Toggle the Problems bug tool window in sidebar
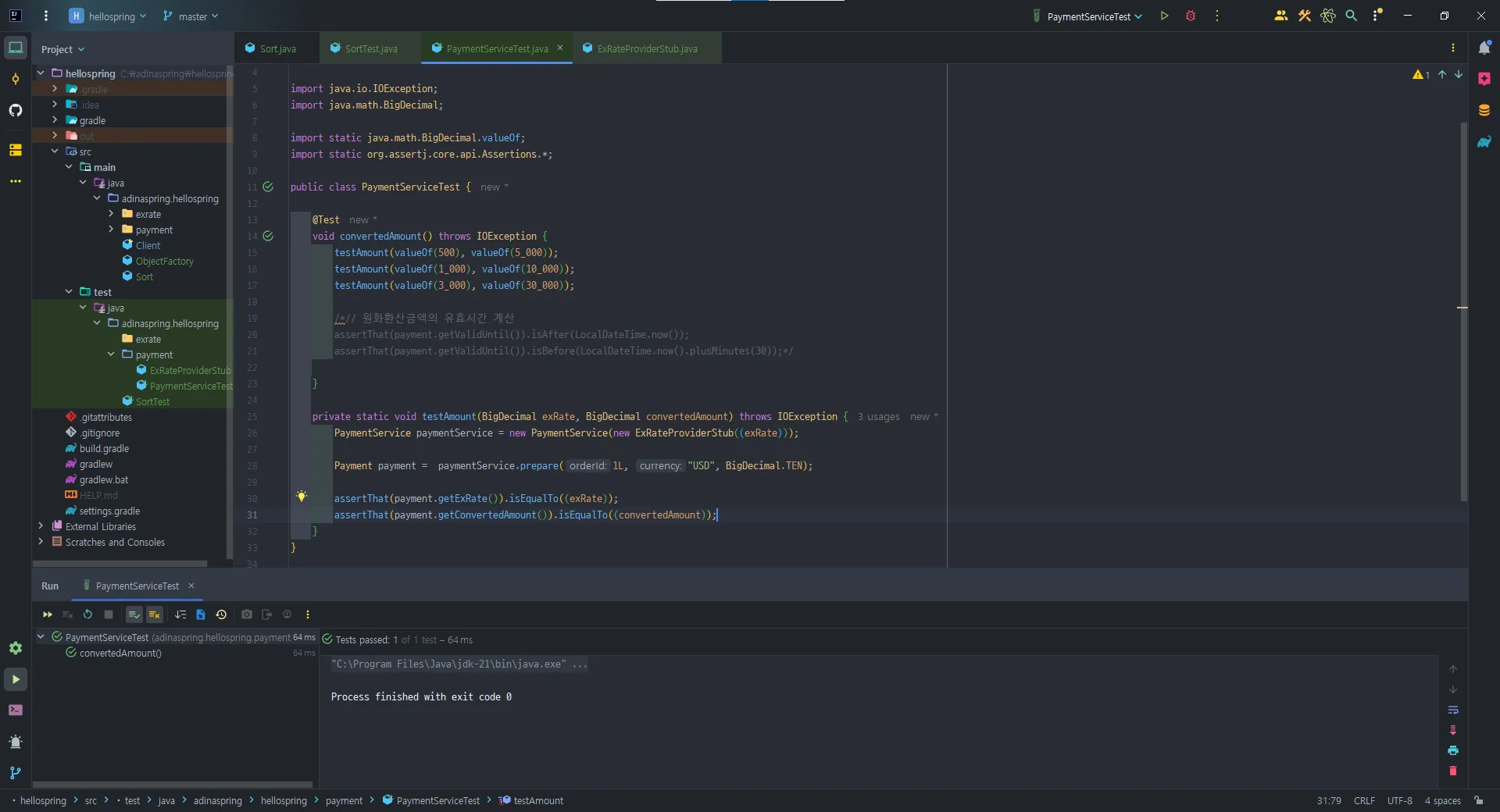Screen dimensions: 1500x812 [x=16, y=742]
